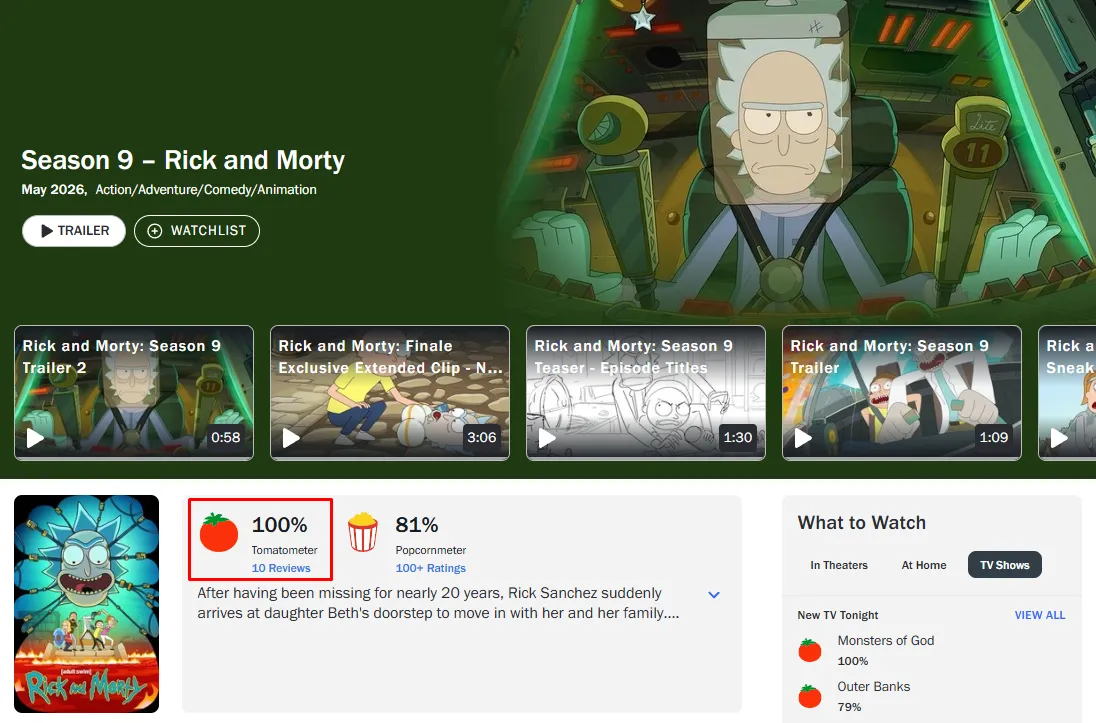Open the Monsters of God listing

(886, 640)
